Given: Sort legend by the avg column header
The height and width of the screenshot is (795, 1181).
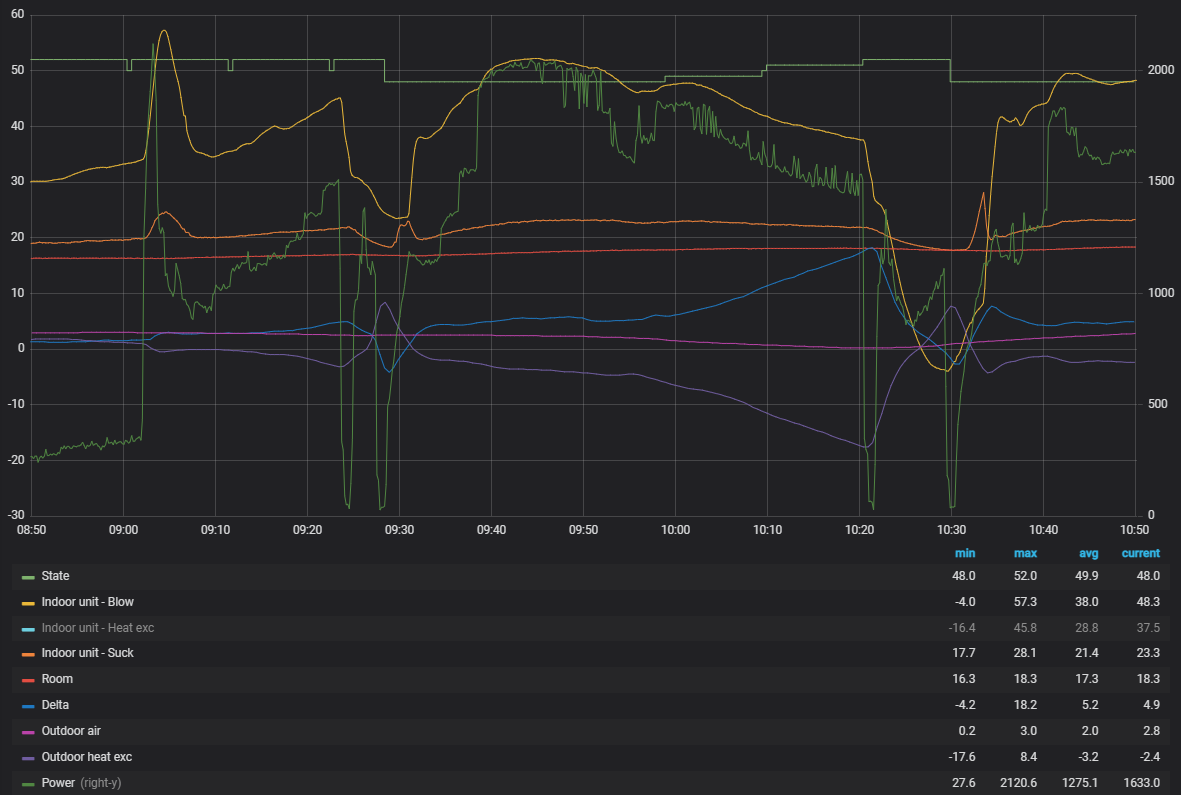Looking at the screenshot, I should point(1087,553).
